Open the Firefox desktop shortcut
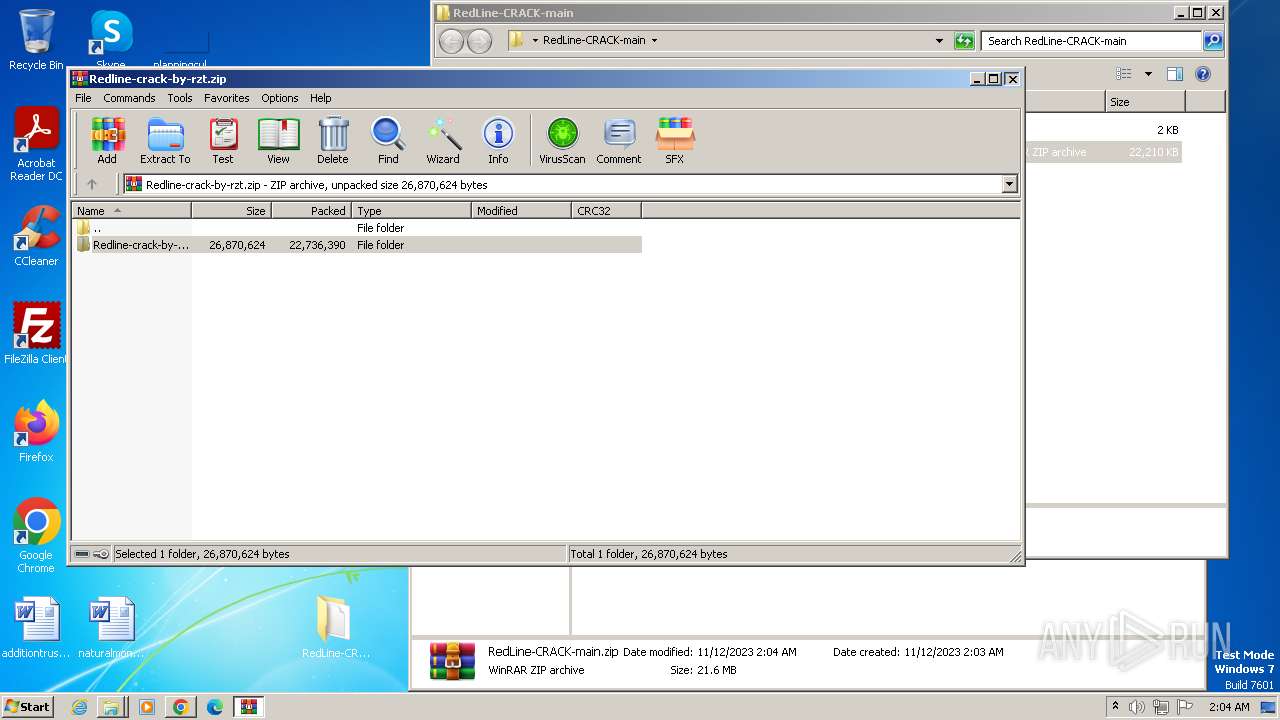The image size is (1280, 720). pyautogui.click(x=36, y=432)
